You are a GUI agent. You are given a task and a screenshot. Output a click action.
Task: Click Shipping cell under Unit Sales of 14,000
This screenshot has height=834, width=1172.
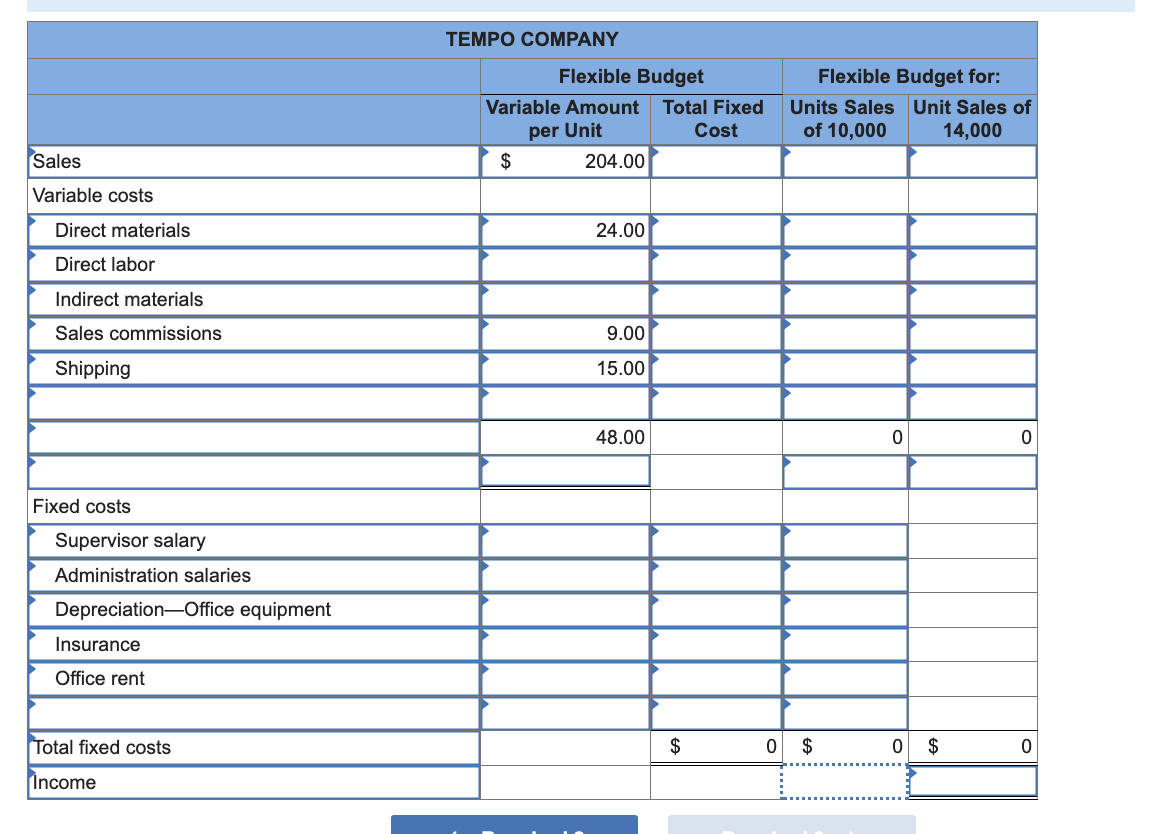tap(972, 368)
